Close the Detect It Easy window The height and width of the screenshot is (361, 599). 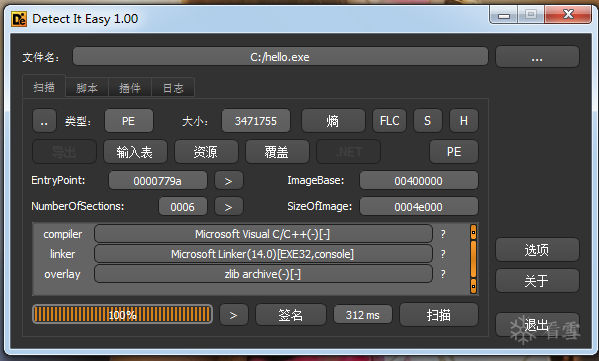(568, 15)
